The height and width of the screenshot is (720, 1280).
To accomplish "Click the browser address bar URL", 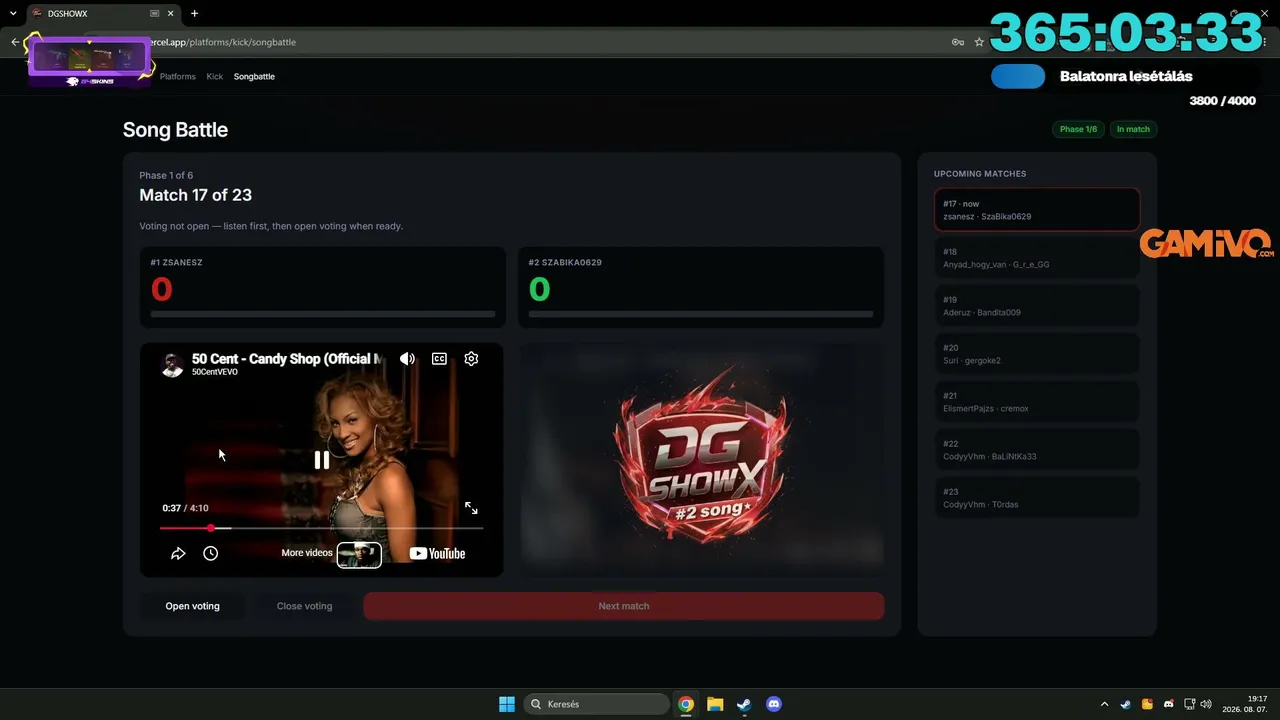I will pyautogui.click(x=222, y=42).
